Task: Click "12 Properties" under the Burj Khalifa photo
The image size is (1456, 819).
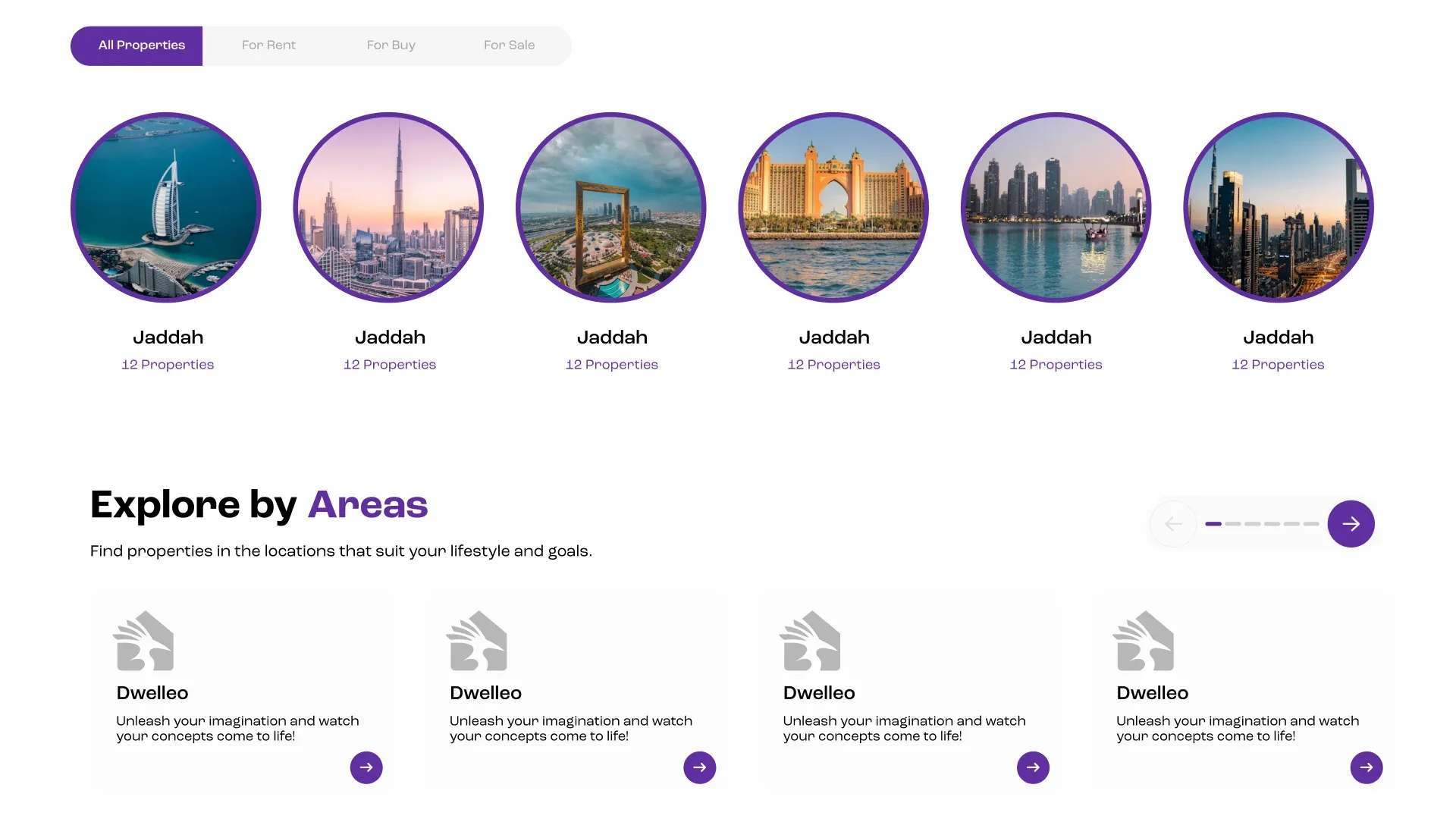Action: [390, 365]
